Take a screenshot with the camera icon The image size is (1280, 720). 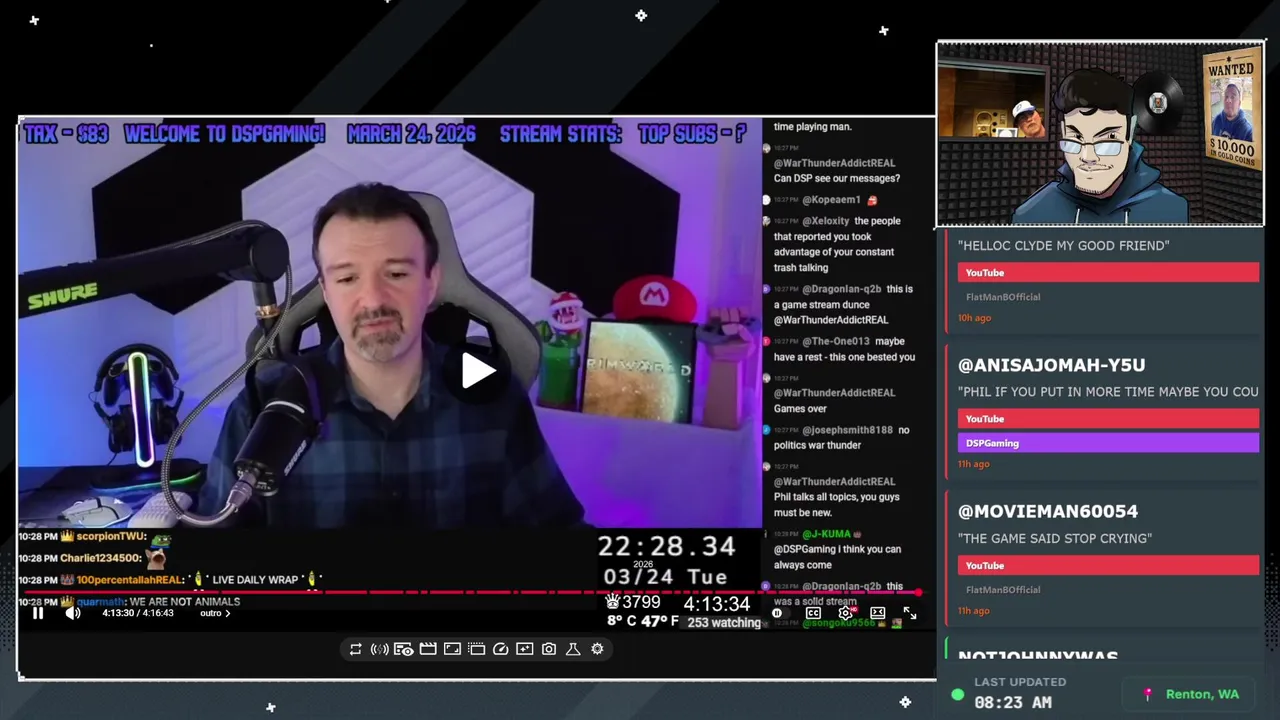pyautogui.click(x=549, y=649)
